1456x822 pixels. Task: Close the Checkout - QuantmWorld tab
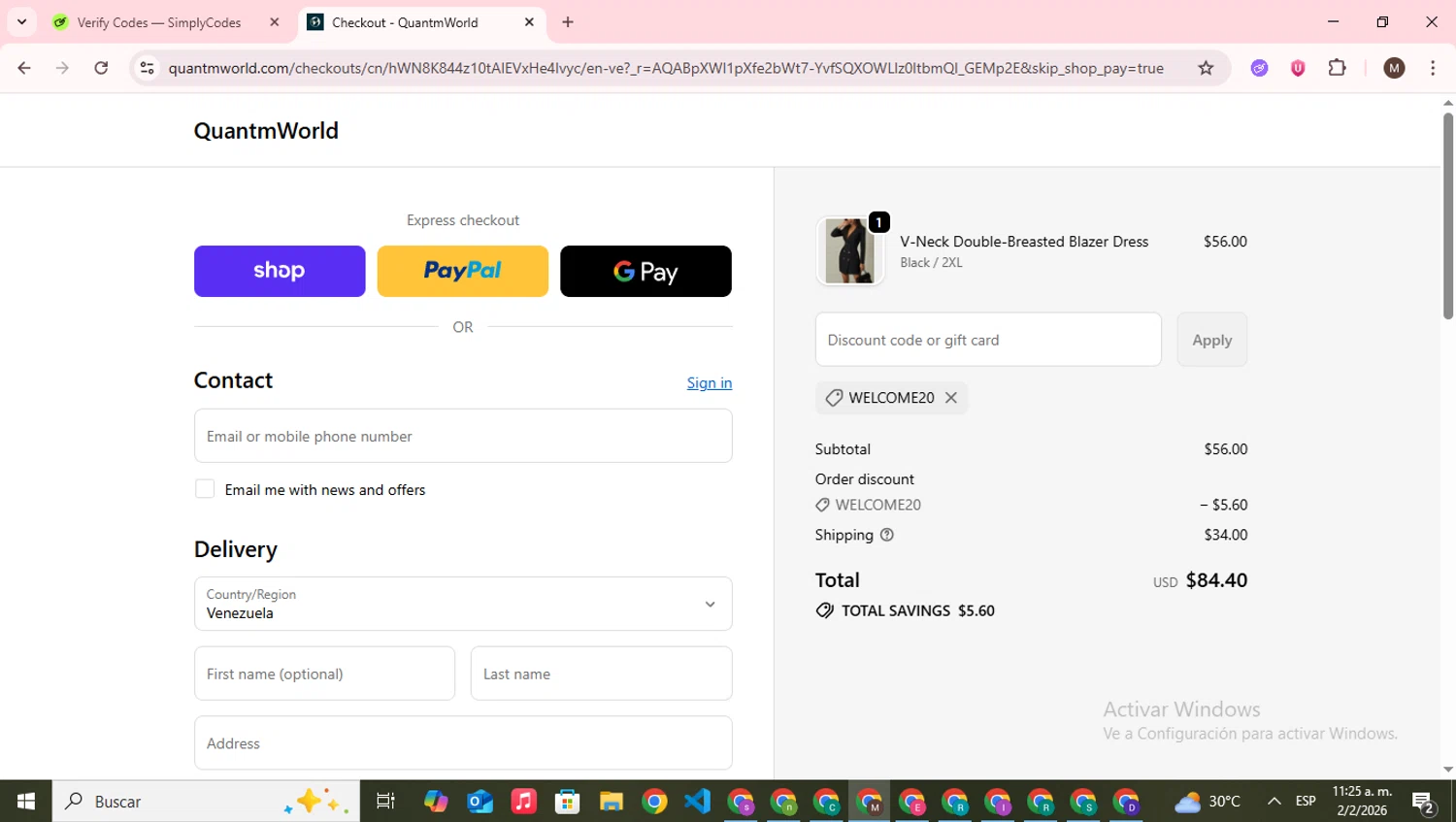[529, 22]
